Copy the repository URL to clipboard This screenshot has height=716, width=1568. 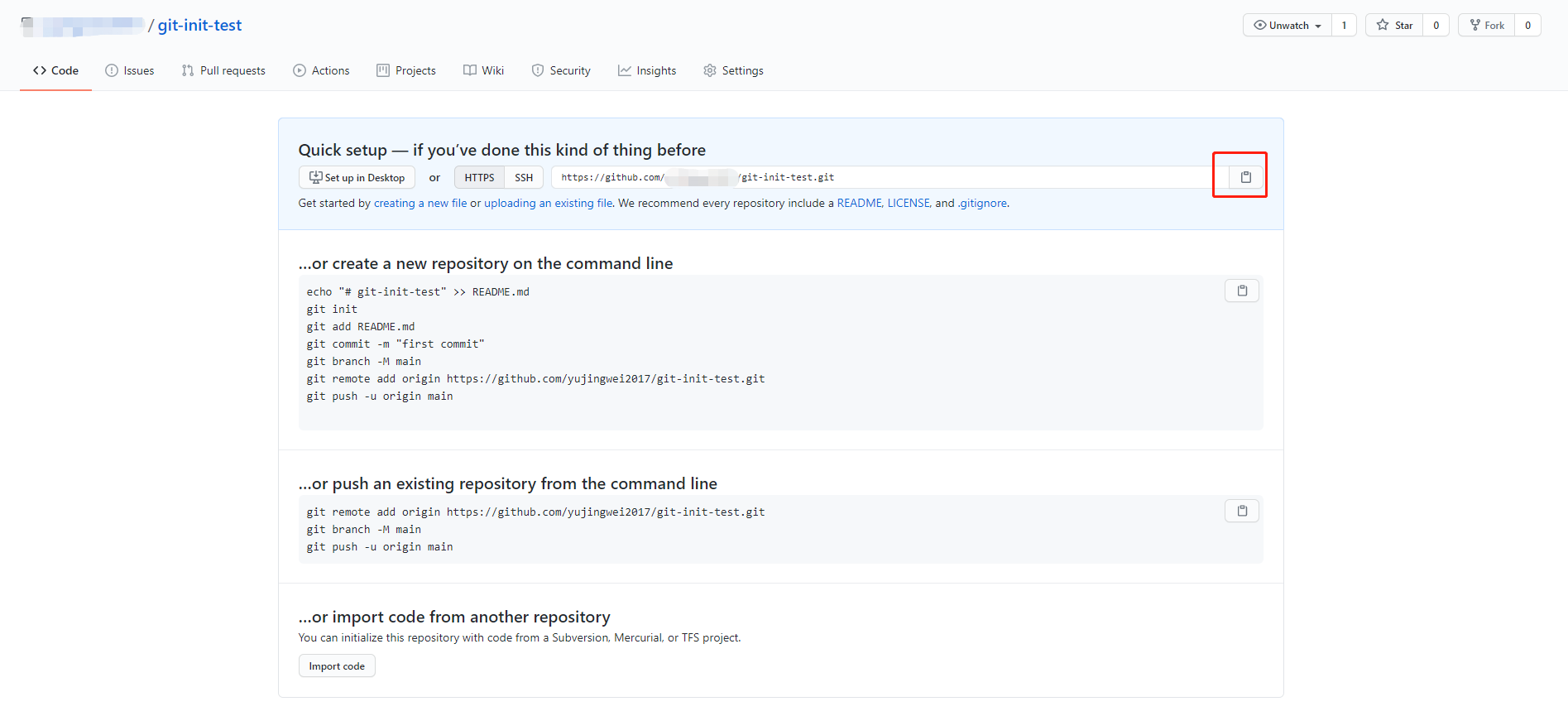[x=1245, y=177]
